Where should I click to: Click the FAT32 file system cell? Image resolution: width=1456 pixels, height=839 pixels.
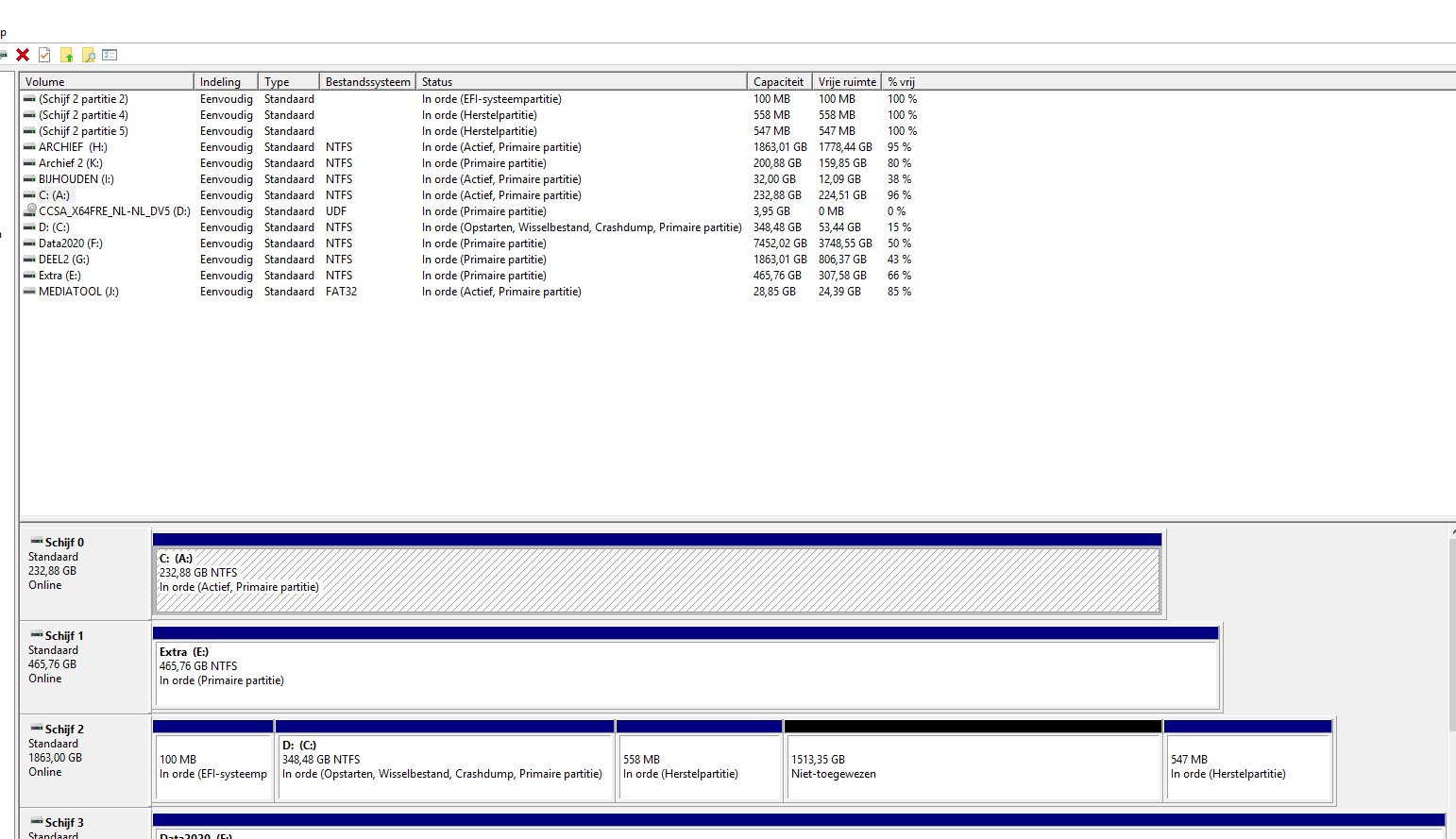pos(341,292)
